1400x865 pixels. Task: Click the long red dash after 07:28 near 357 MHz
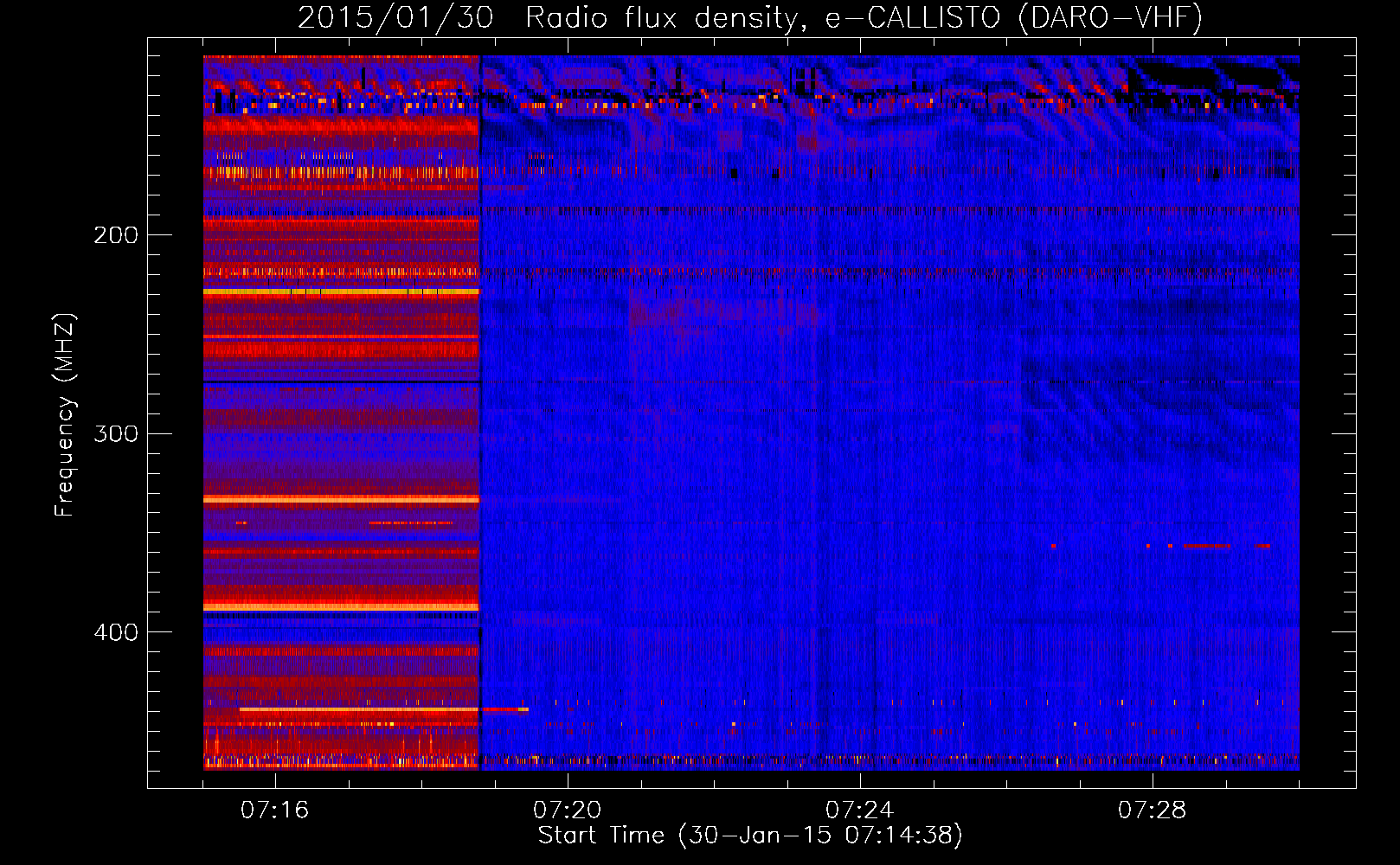point(1206,547)
